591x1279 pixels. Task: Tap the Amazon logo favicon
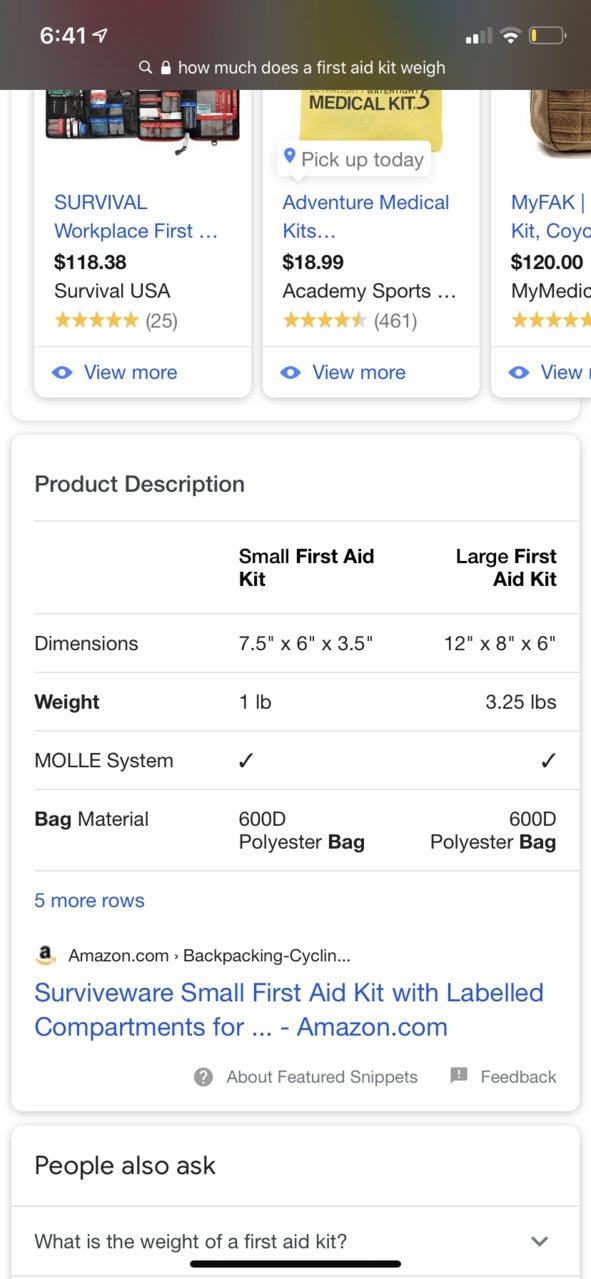pyautogui.click(x=45, y=955)
